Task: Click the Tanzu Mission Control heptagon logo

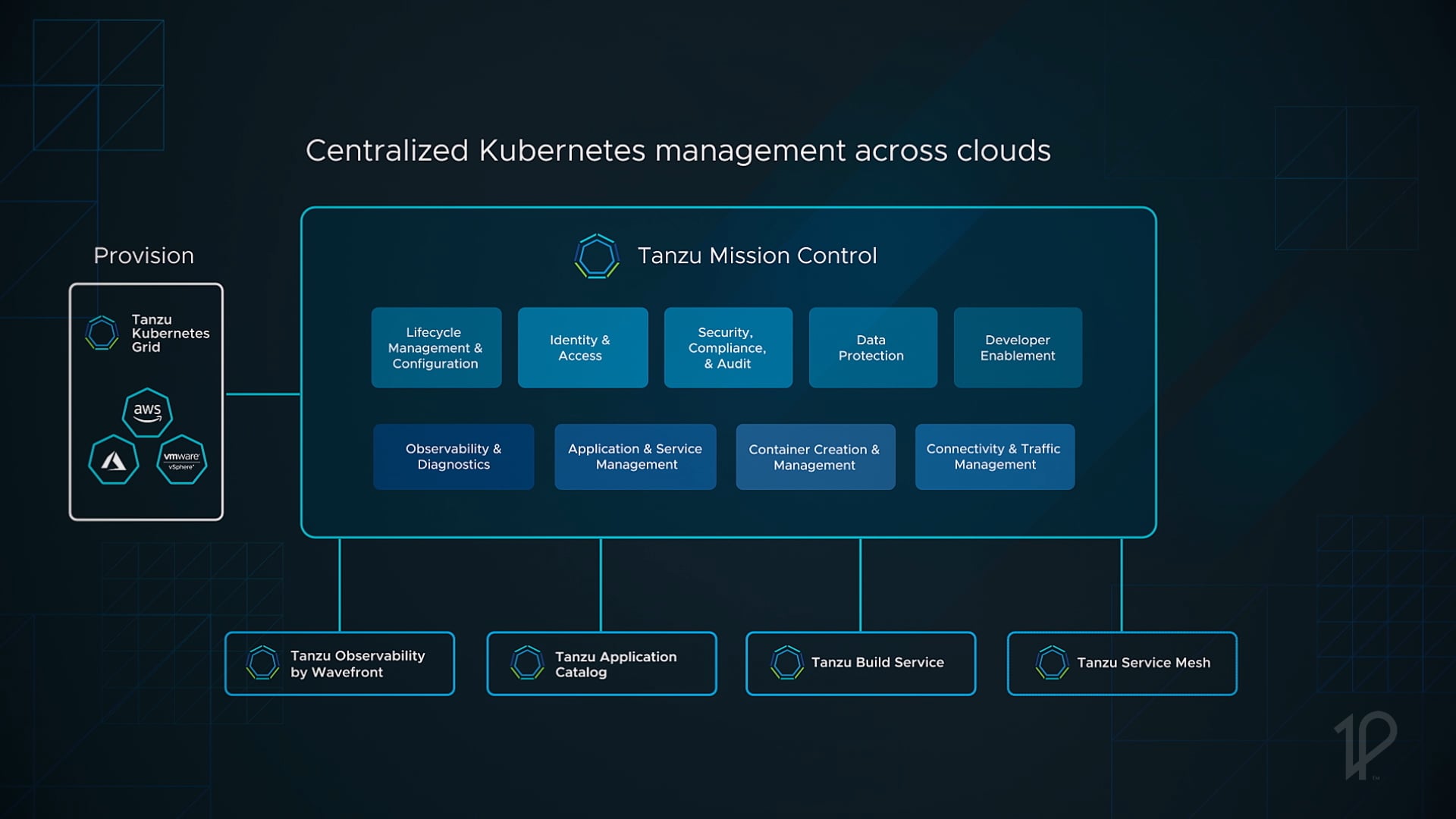Action: (x=597, y=256)
